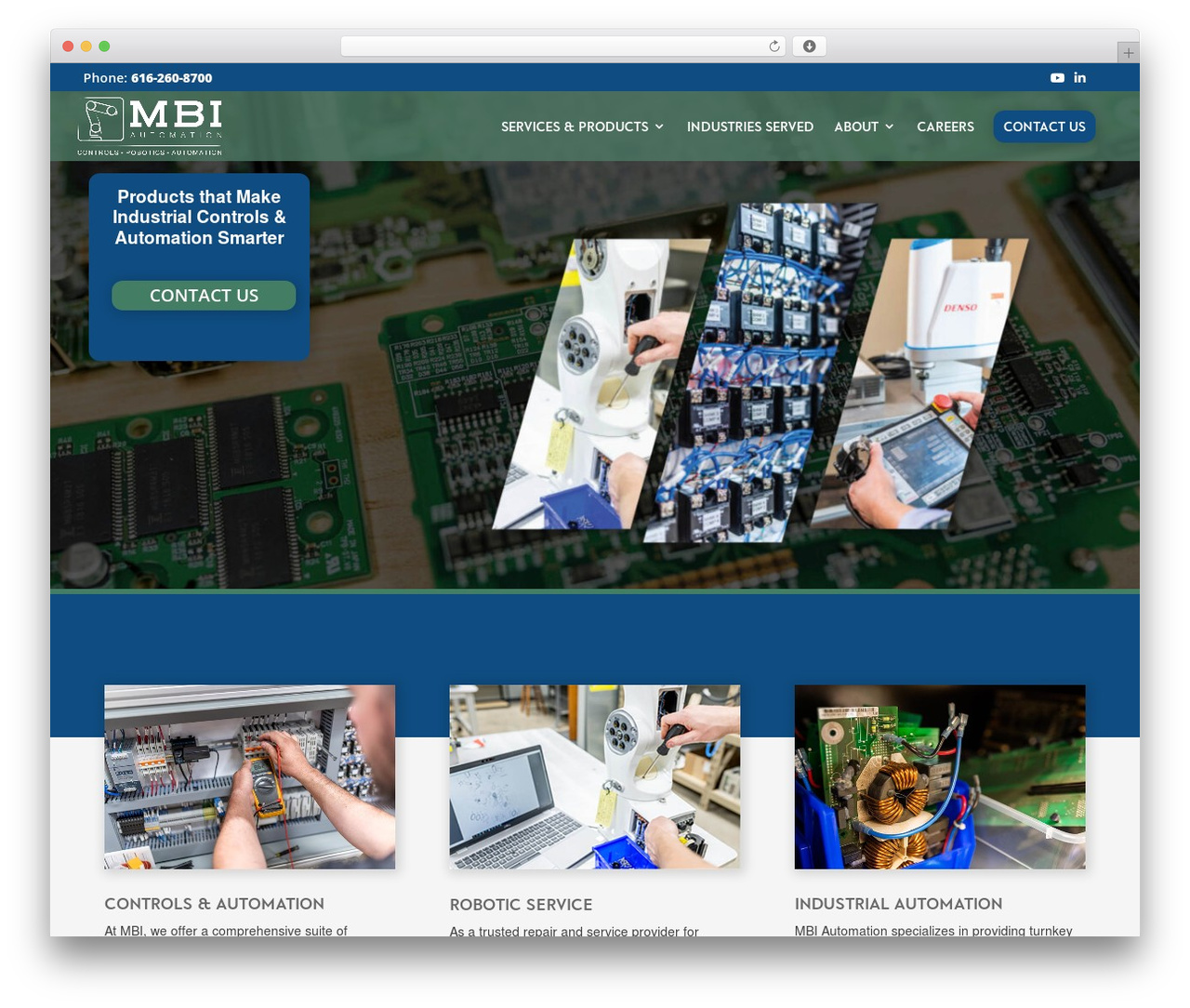Click Industrial Automation heading
Viewport: 1190px width, 1008px height.
[x=899, y=904]
